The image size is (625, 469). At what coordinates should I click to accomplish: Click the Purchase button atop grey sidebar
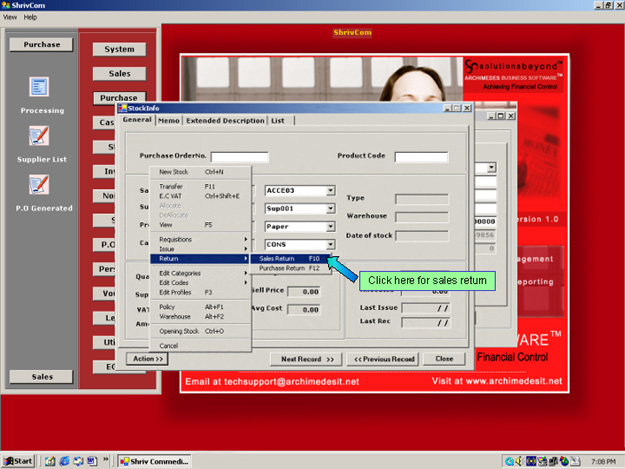pyautogui.click(x=41, y=44)
